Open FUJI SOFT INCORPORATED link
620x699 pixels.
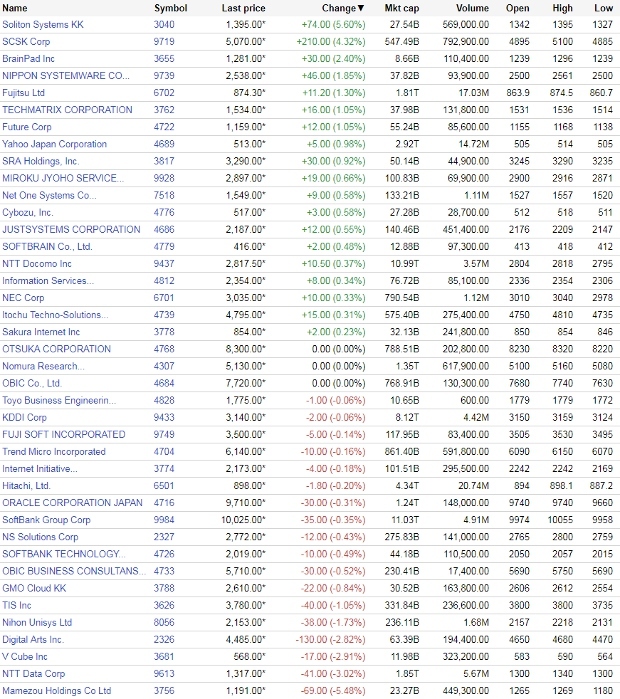64,434
